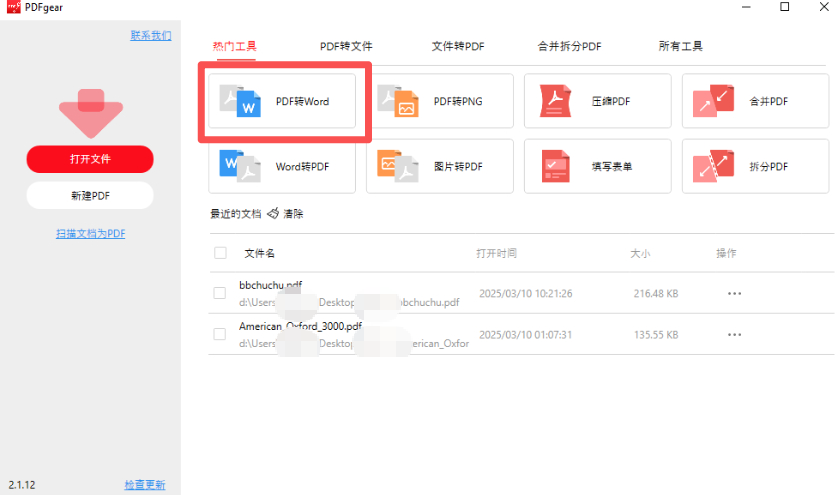The width and height of the screenshot is (840, 495).
Task: Go to the 合并拆分PDF tab
Action: coord(569,46)
